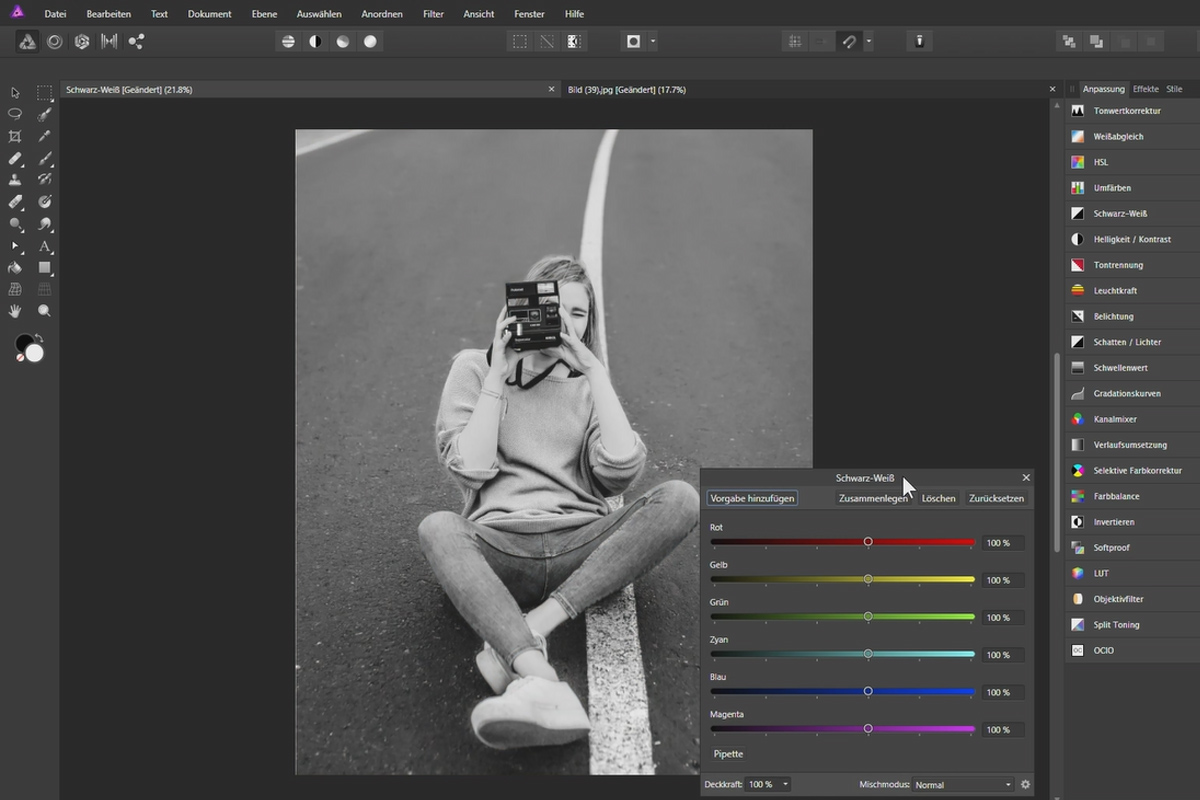
Task: Toggle the grid display icon
Action: point(795,41)
